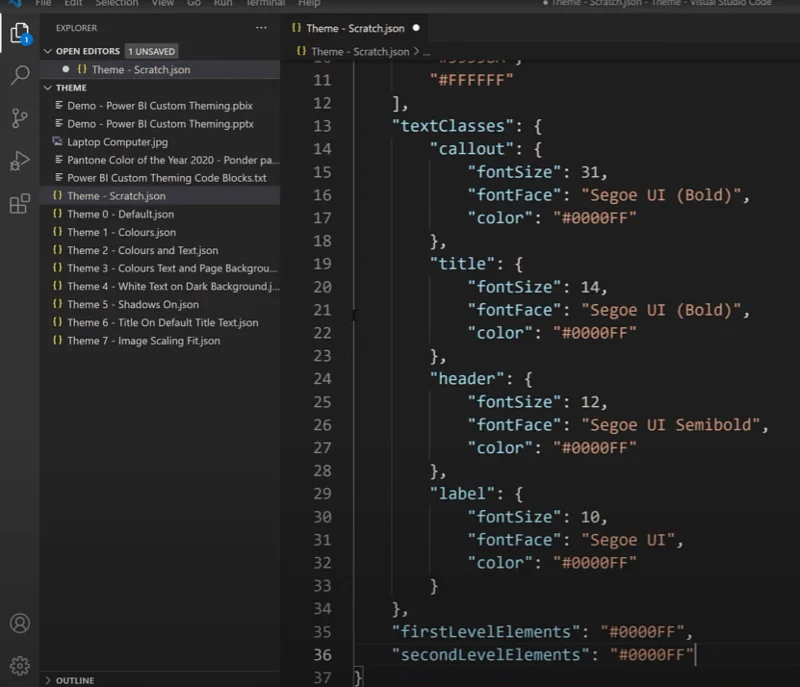800x687 pixels.
Task: Click breadcrumb chevron after Theme - Scratch.json
Action: (x=416, y=52)
